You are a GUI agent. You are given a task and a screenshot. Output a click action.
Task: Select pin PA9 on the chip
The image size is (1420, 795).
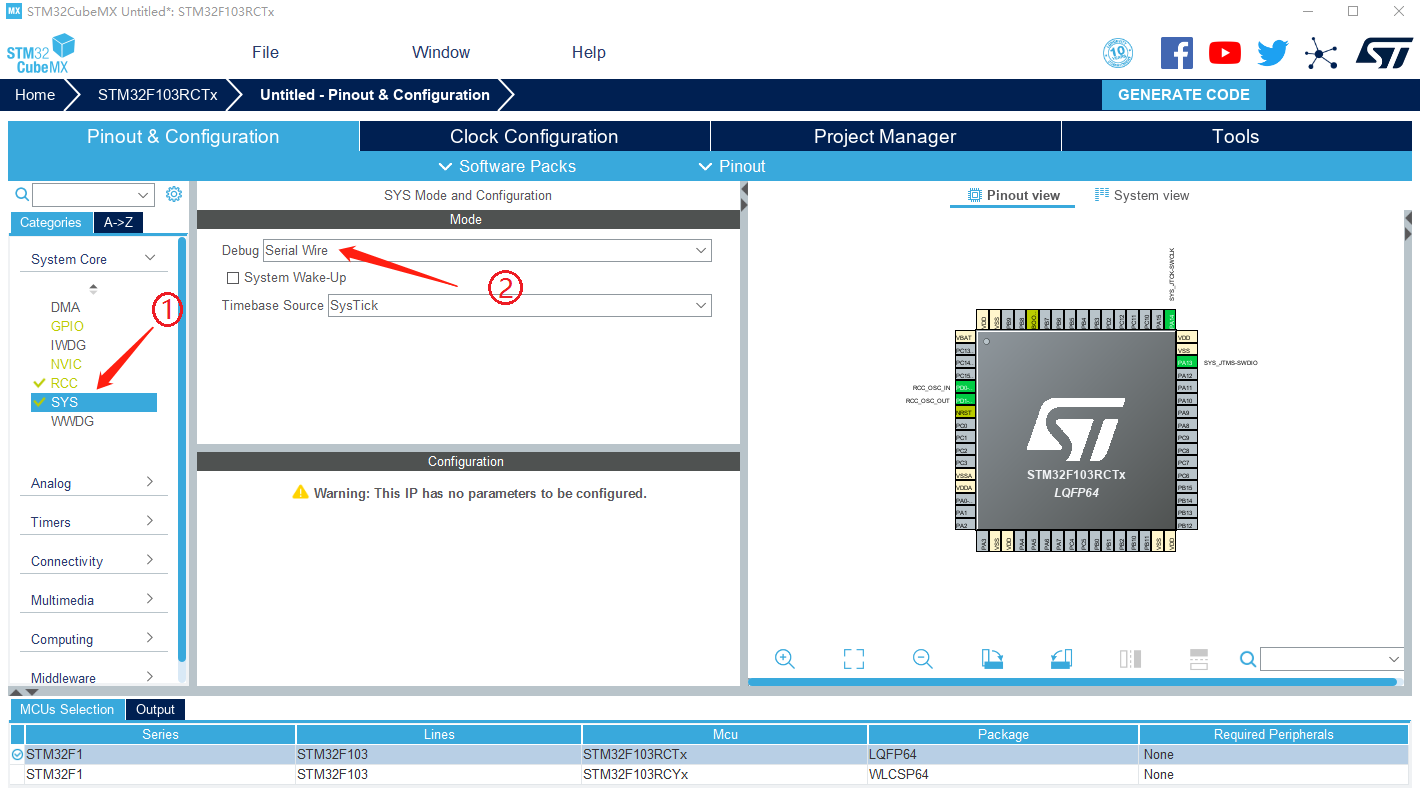click(1186, 412)
